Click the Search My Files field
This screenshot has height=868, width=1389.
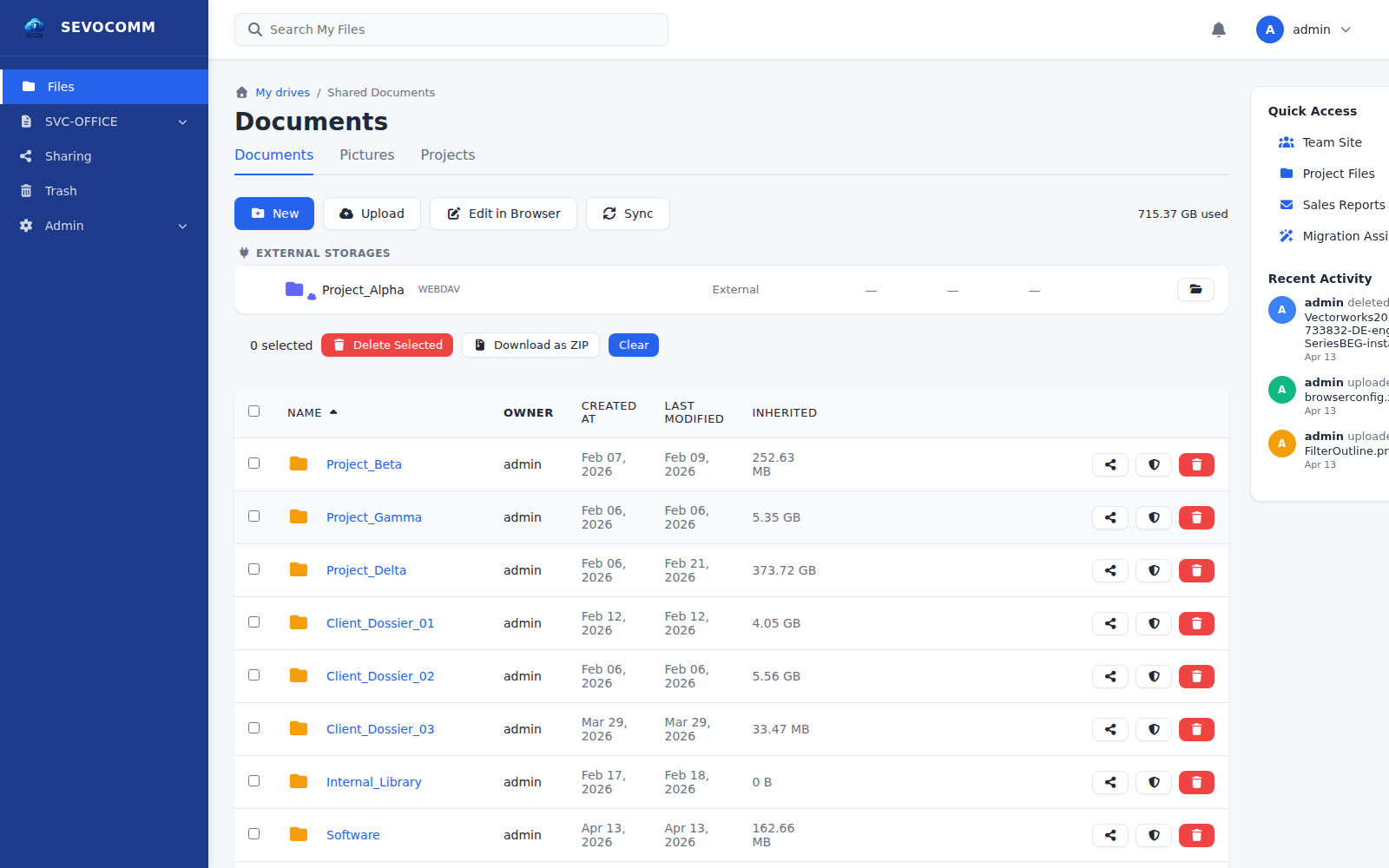coord(451,29)
